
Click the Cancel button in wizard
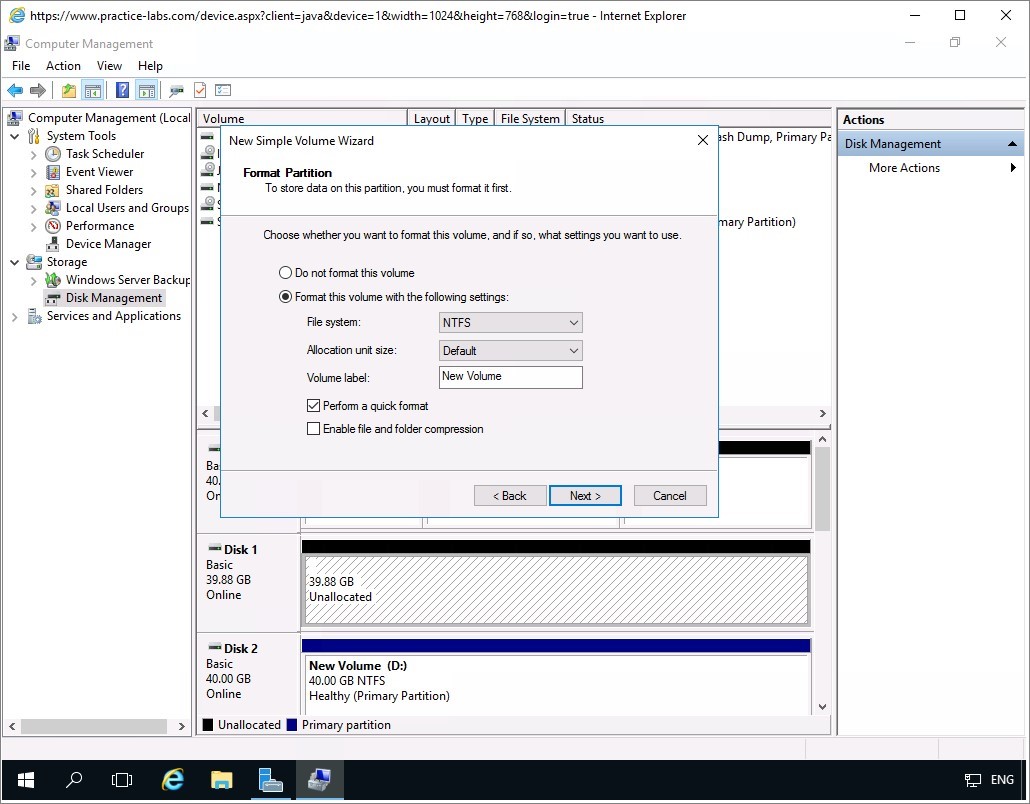669,496
